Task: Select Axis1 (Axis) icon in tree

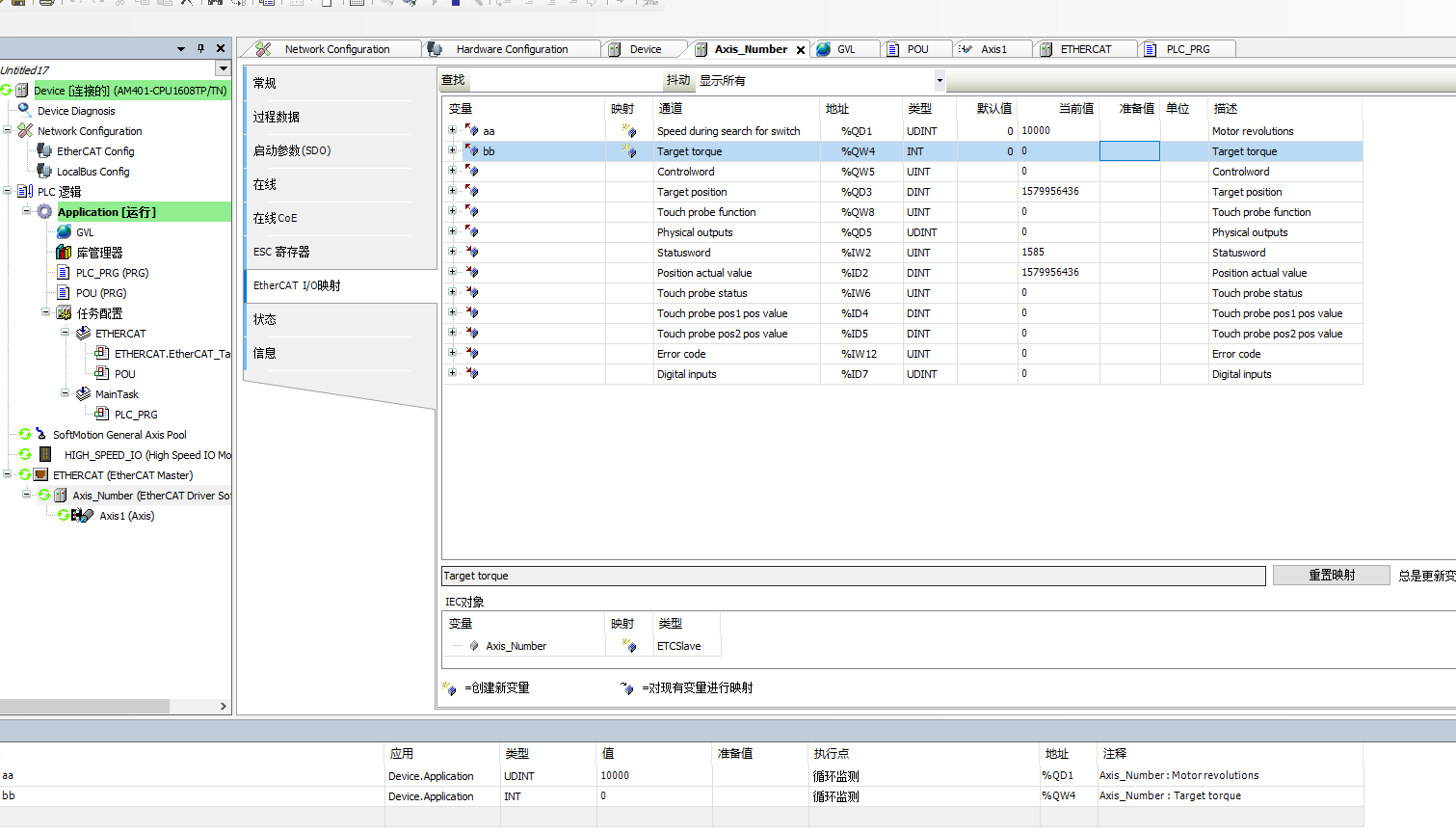Action: 82,516
